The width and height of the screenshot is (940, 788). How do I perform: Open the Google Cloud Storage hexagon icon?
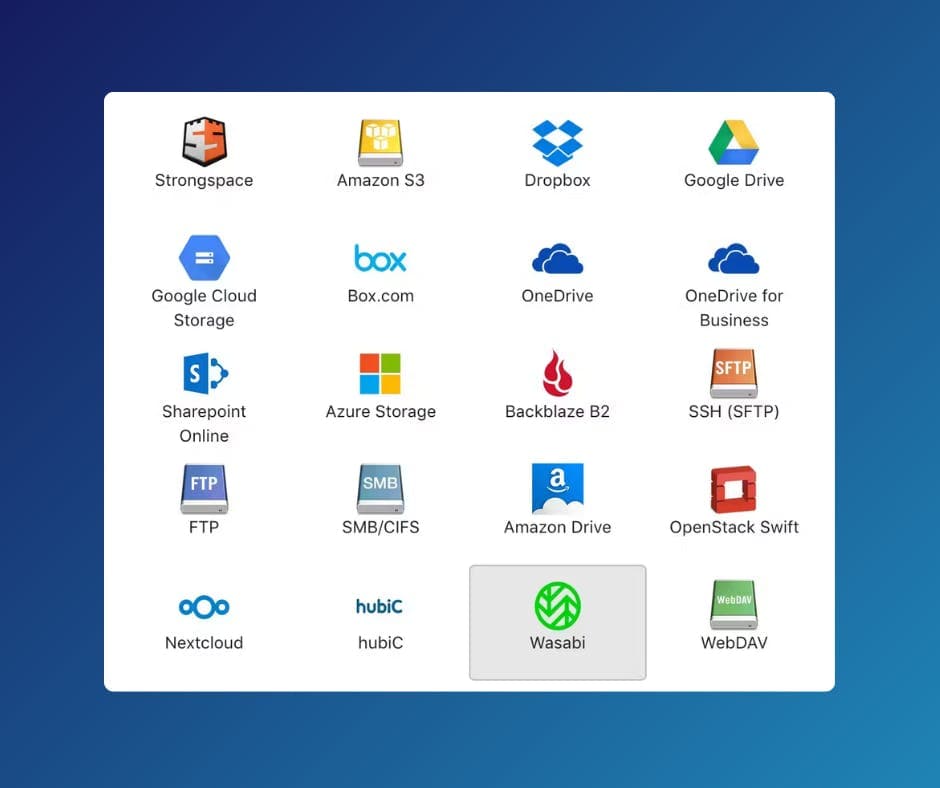[x=204, y=258]
